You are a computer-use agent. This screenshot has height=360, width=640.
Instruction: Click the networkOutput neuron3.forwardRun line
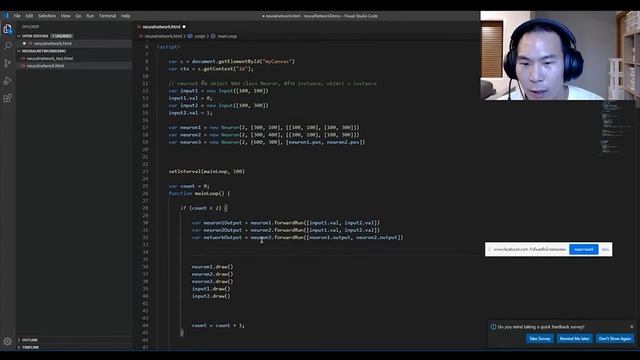pyautogui.click(x=298, y=238)
